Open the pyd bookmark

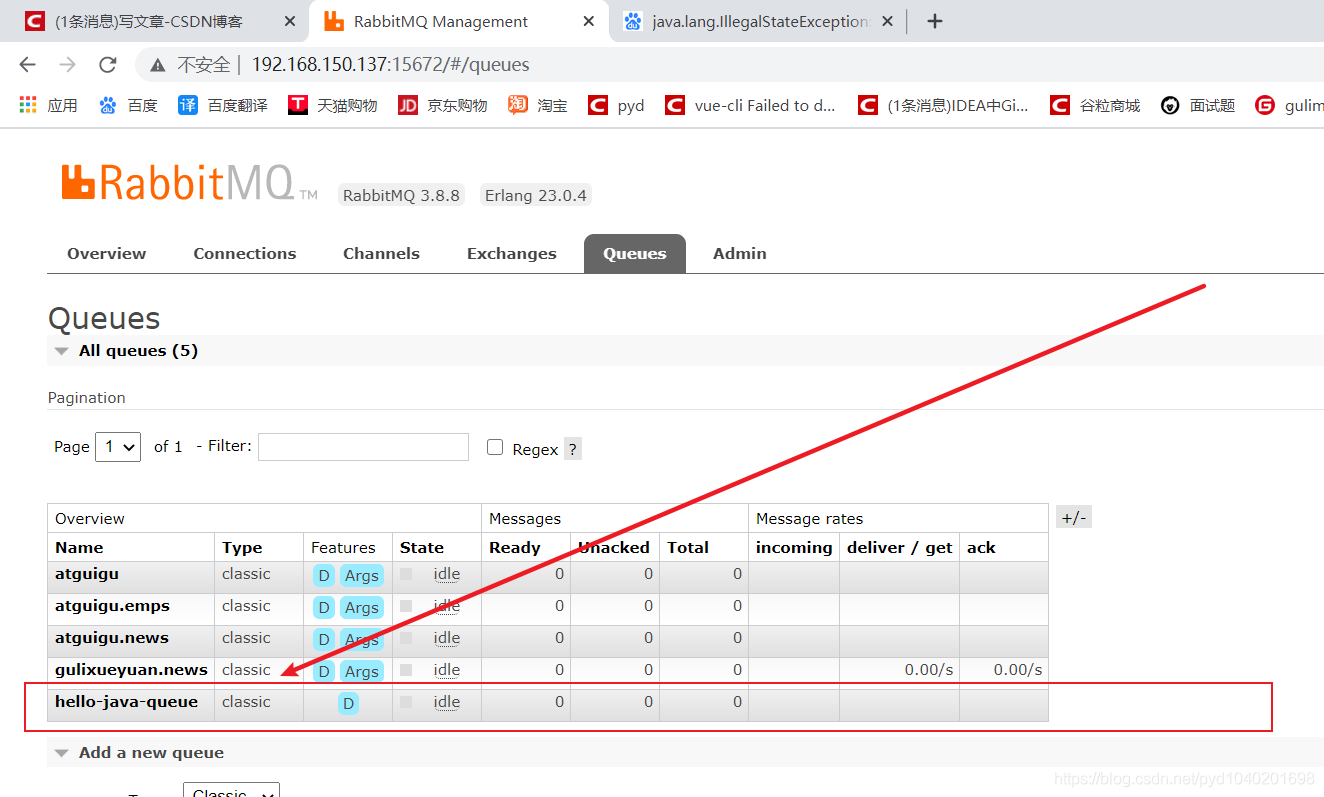617,105
